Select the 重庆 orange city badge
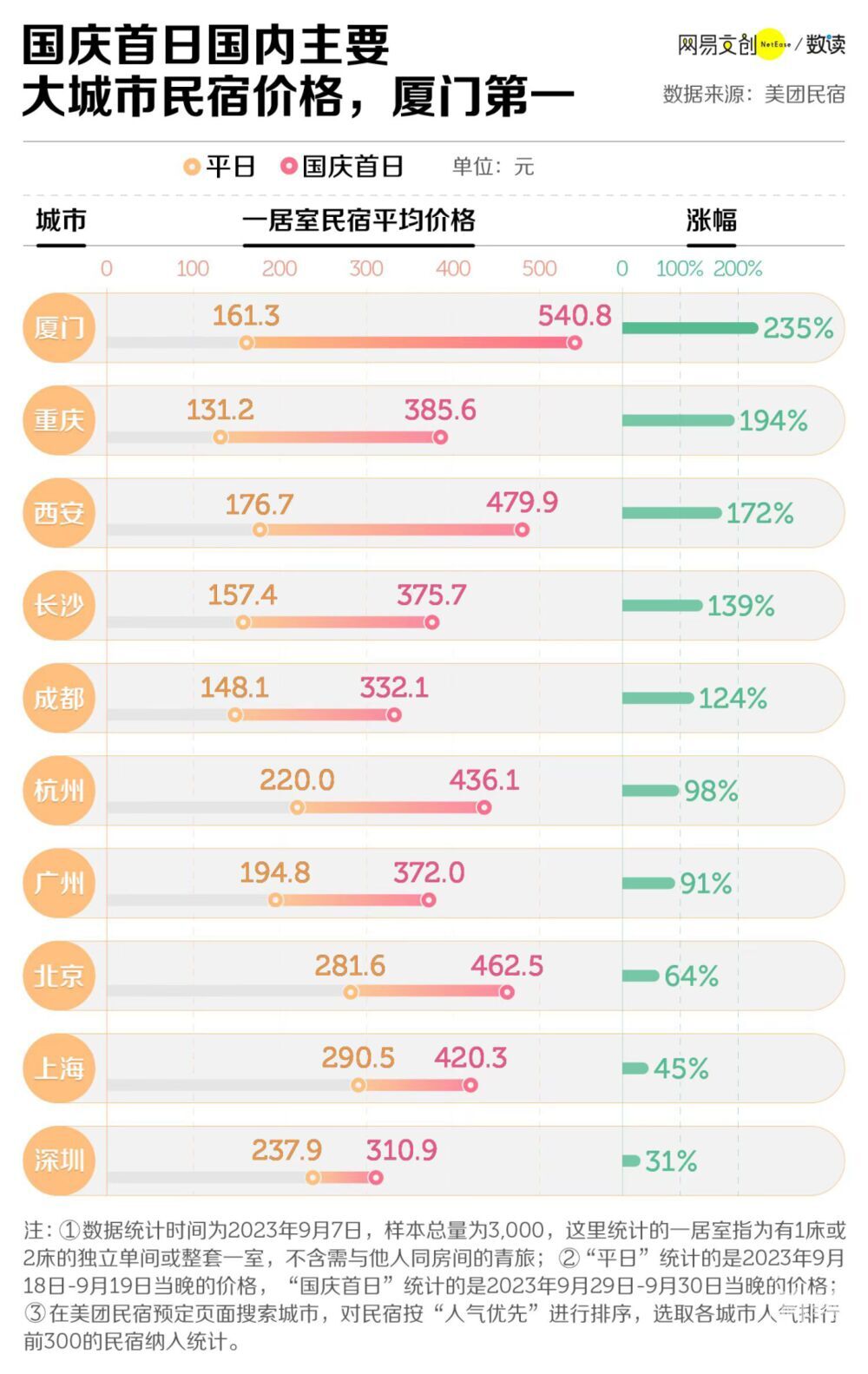 pyautogui.click(x=59, y=421)
